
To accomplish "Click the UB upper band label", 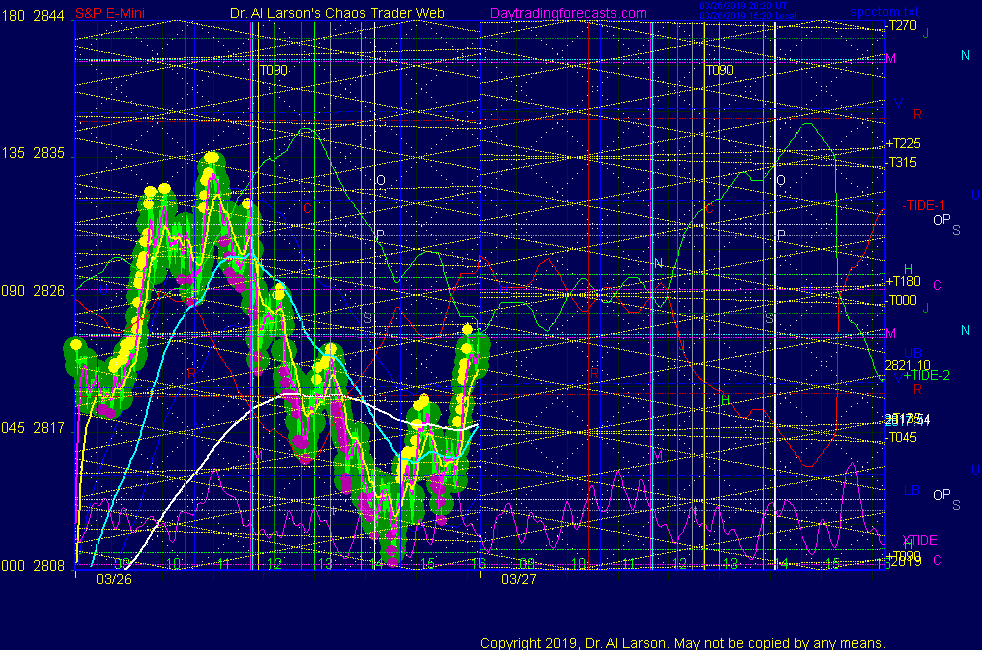I will [912, 354].
